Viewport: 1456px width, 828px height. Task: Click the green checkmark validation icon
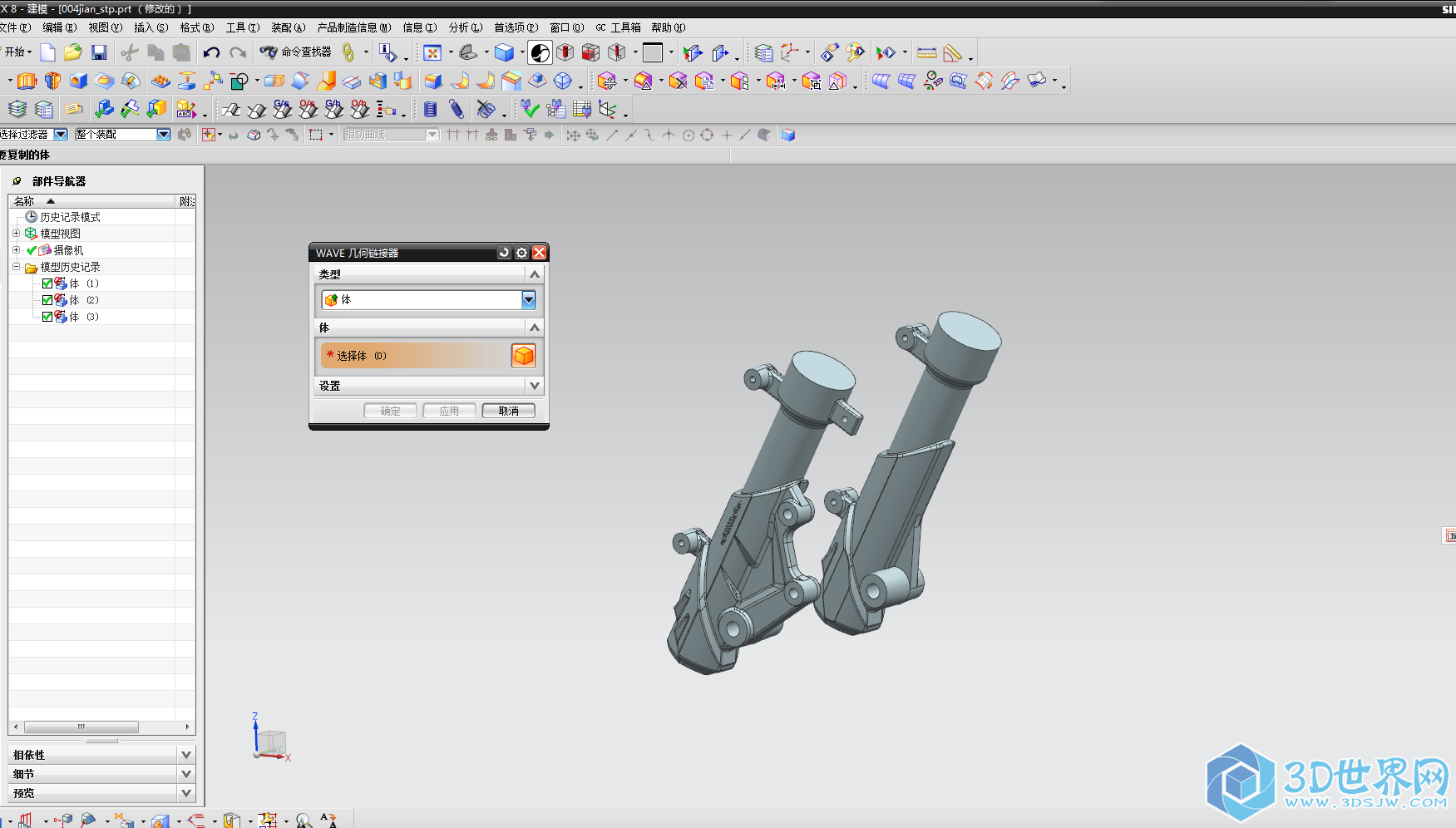point(531,109)
